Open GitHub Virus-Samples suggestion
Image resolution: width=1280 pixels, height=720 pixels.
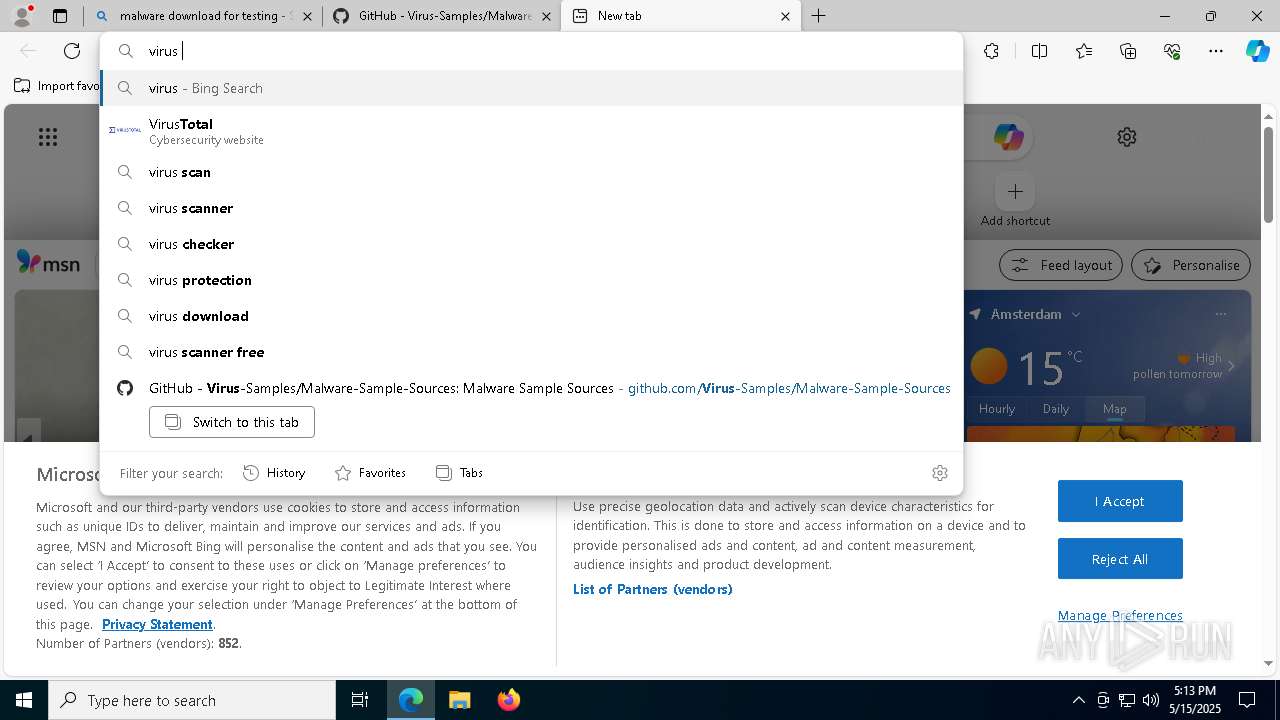click(x=531, y=388)
